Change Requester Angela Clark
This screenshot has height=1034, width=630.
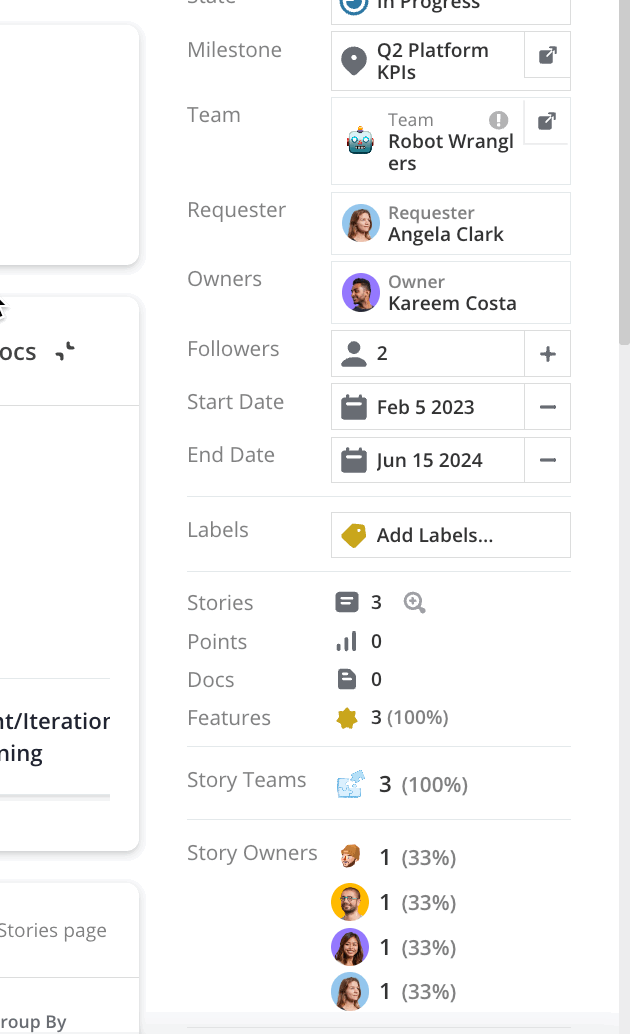point(450,224)
